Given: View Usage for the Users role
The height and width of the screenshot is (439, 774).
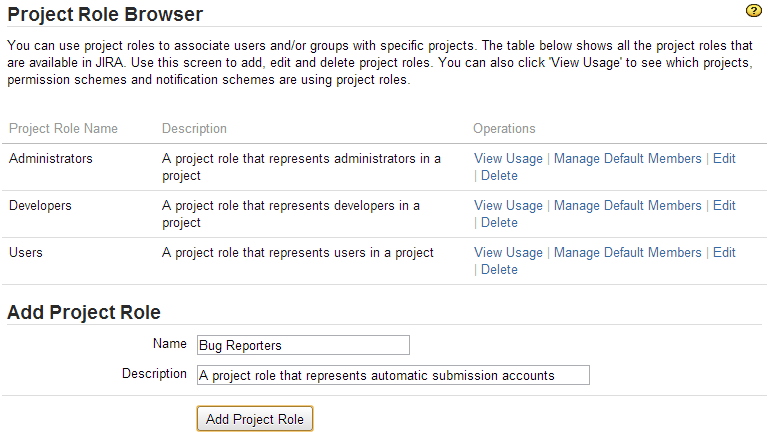Looking at the screenshot, I should click(x=508, y=252).
